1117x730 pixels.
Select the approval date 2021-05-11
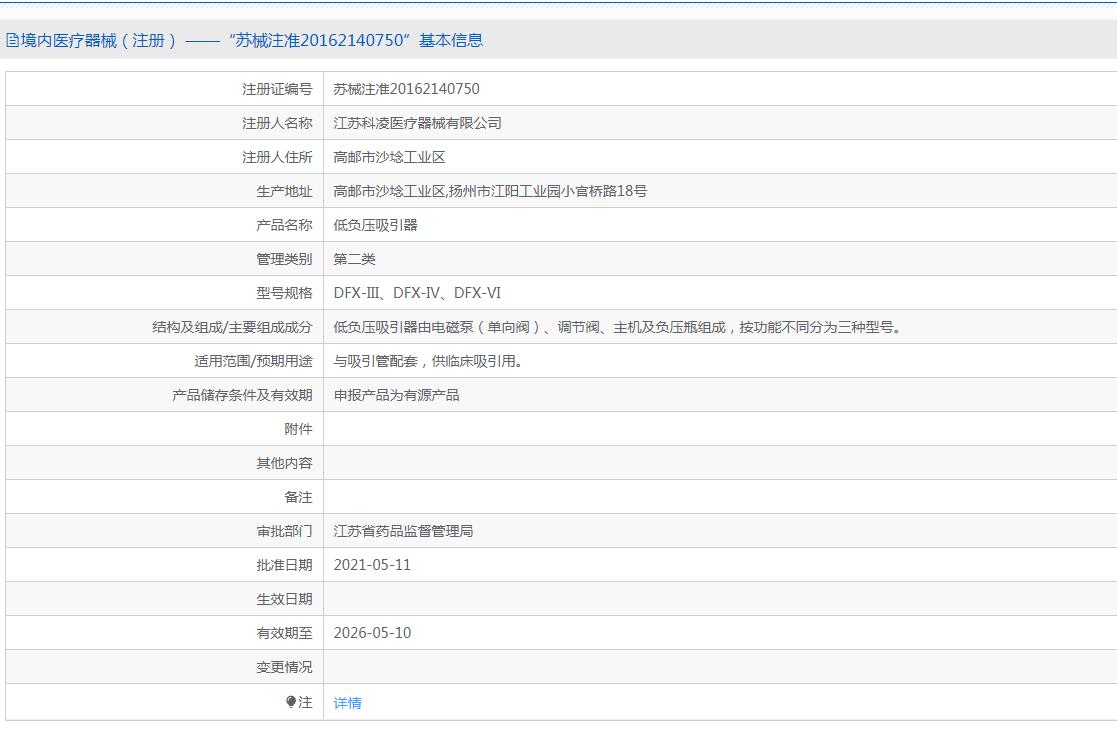(372, 565)
